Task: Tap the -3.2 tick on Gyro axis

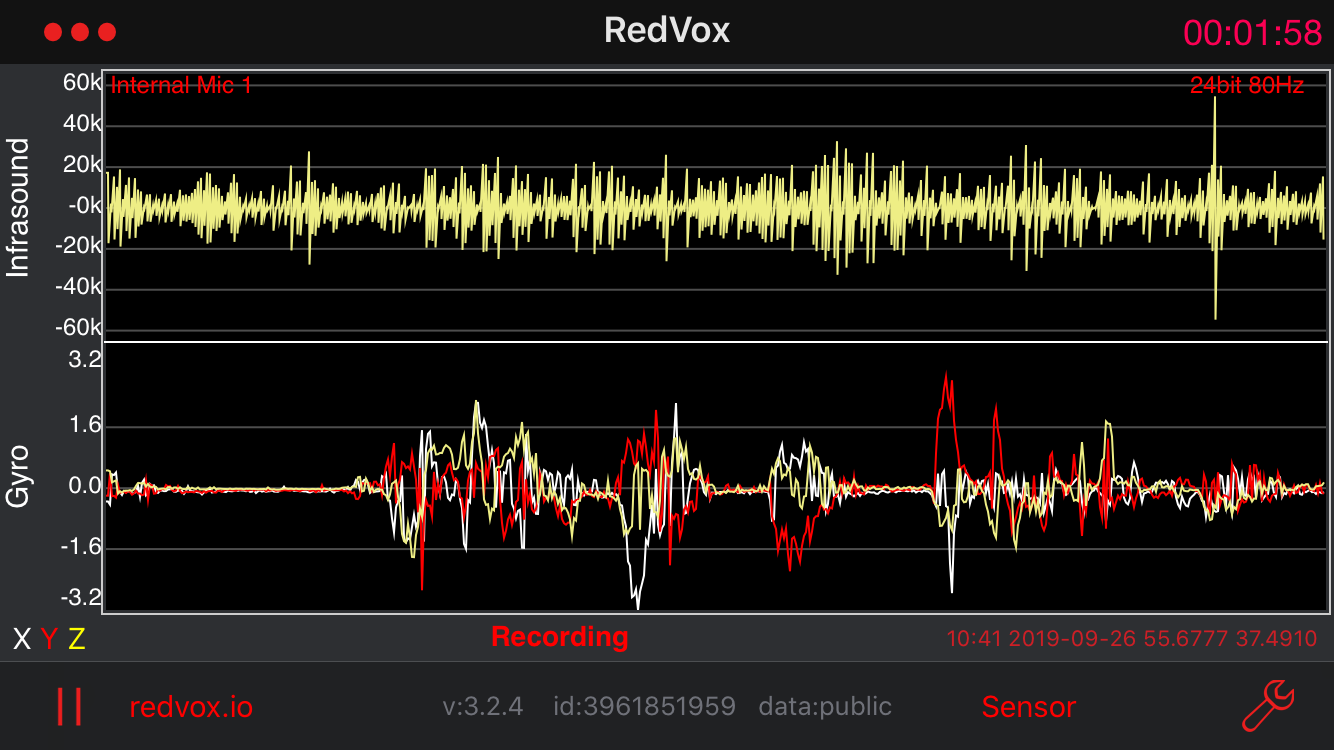Action: point(79,597)
